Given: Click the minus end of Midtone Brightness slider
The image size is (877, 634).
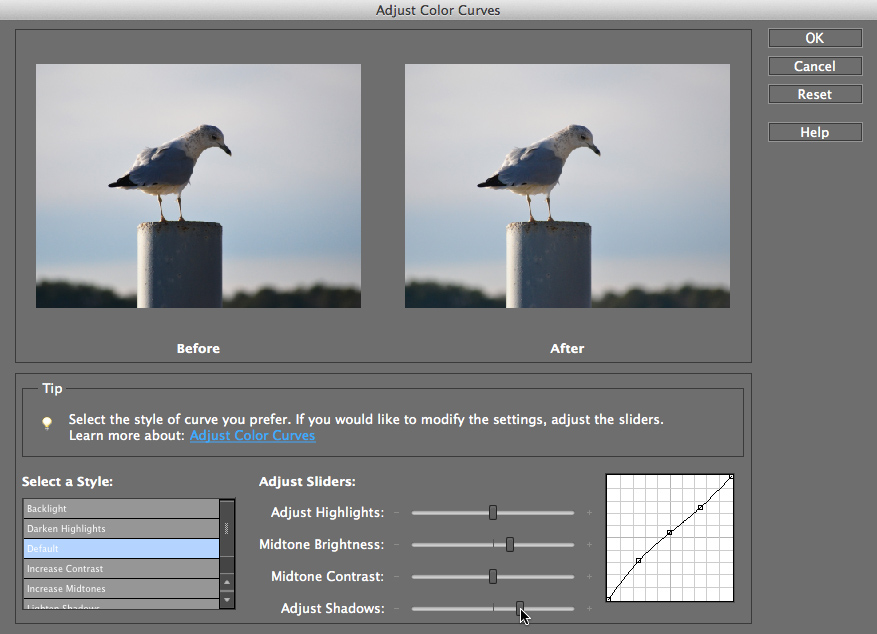Looking at the screenshot, I should point(396,544).
